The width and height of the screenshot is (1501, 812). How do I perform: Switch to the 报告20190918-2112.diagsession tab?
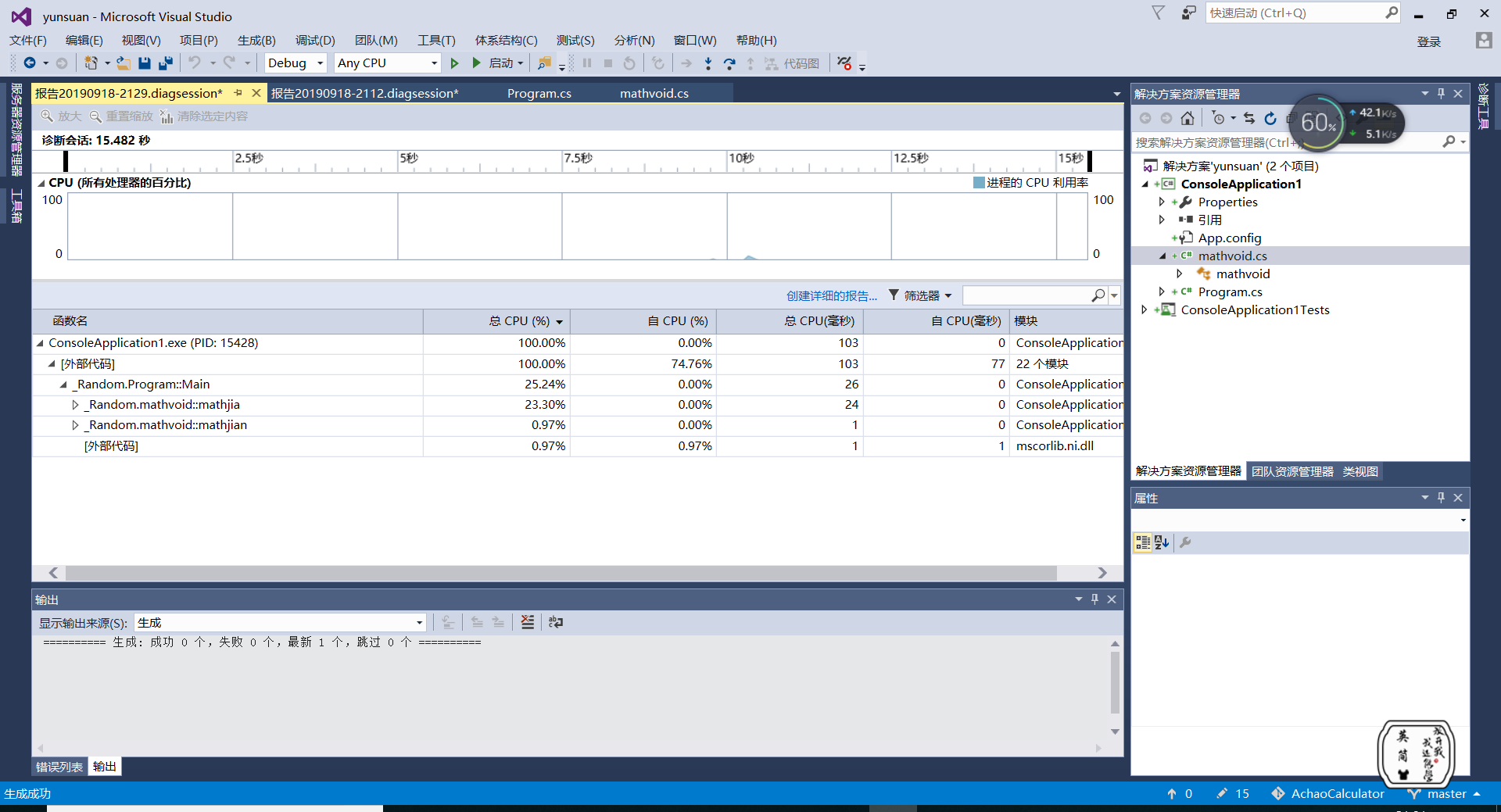tap(365, 94)
